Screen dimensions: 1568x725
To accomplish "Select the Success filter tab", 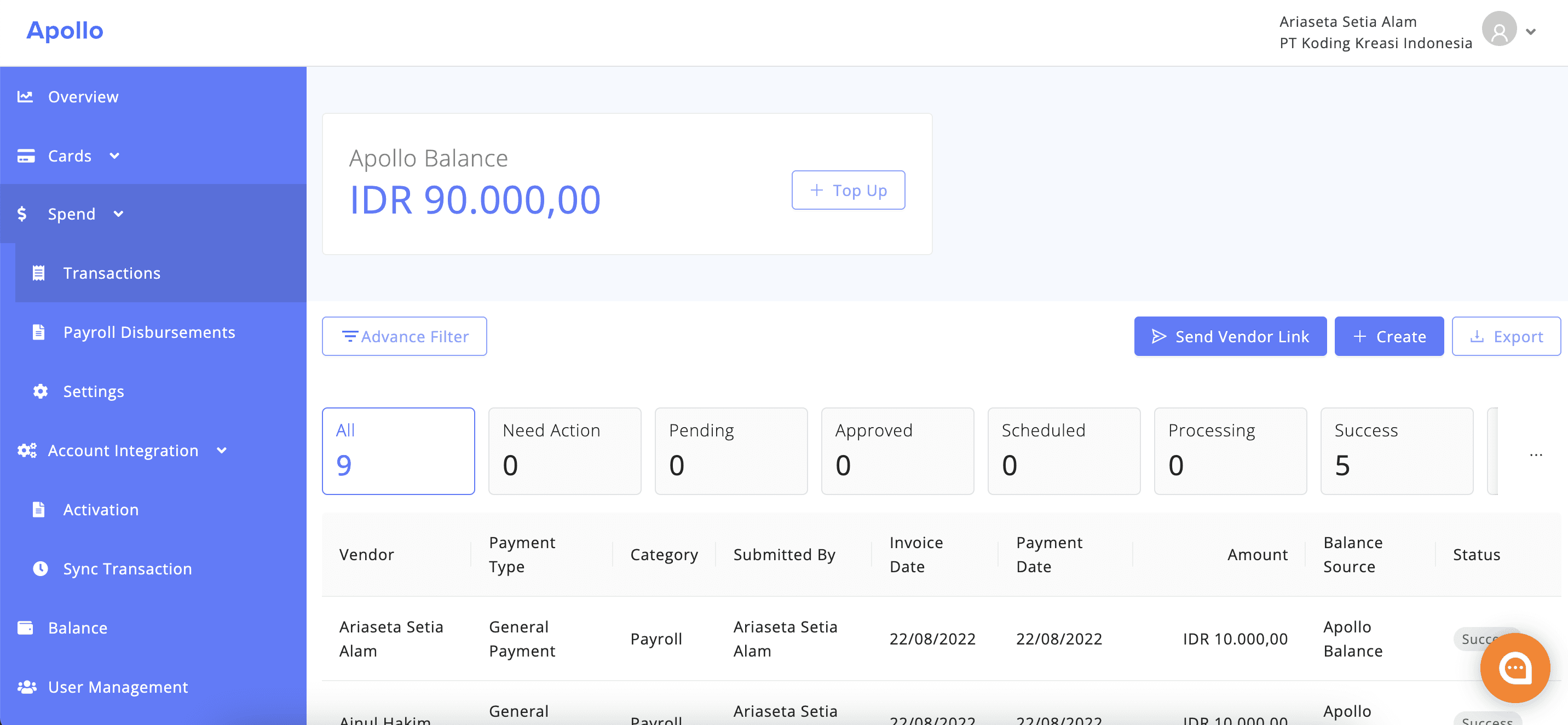I will click(1396, 451).
